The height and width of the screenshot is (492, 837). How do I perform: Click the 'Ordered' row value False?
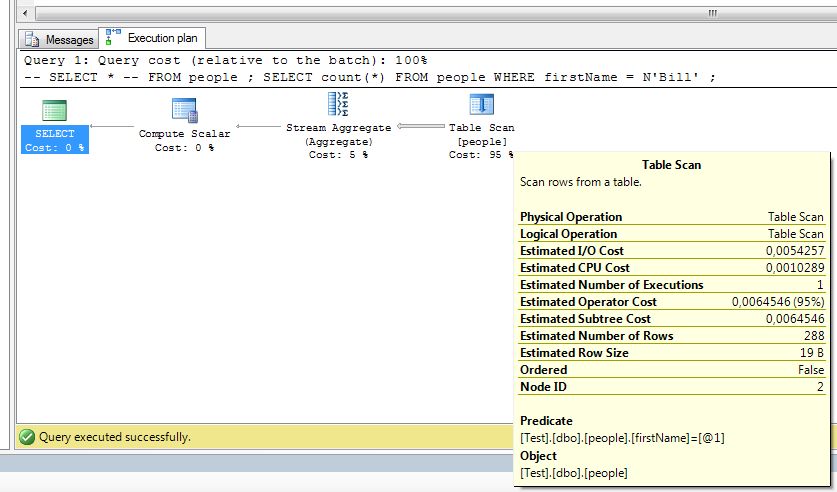[x=811, y=370]
